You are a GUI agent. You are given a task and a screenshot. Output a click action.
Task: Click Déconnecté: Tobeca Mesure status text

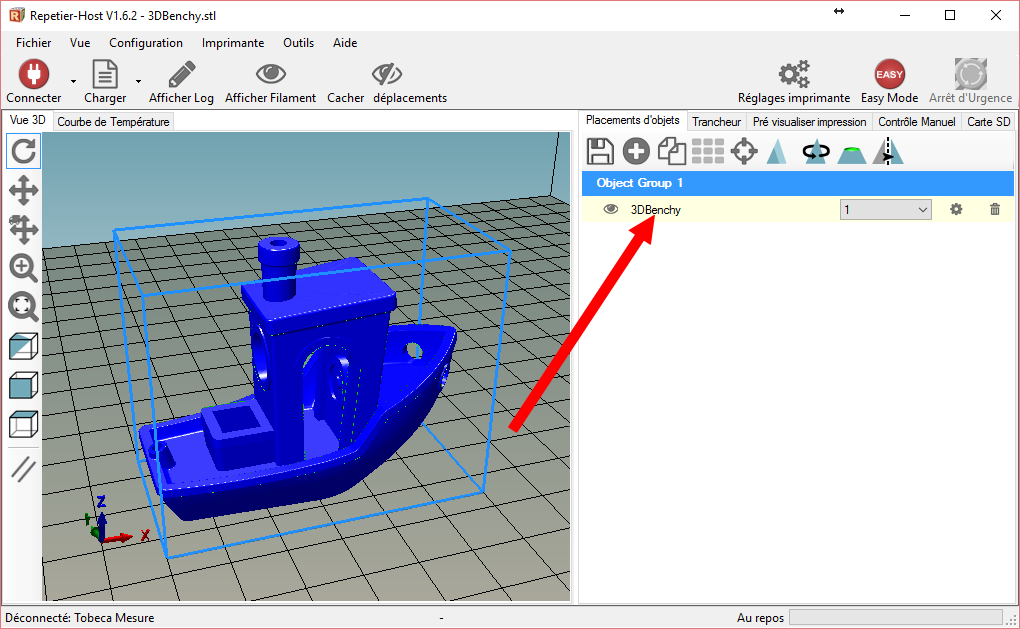(80, 617)
